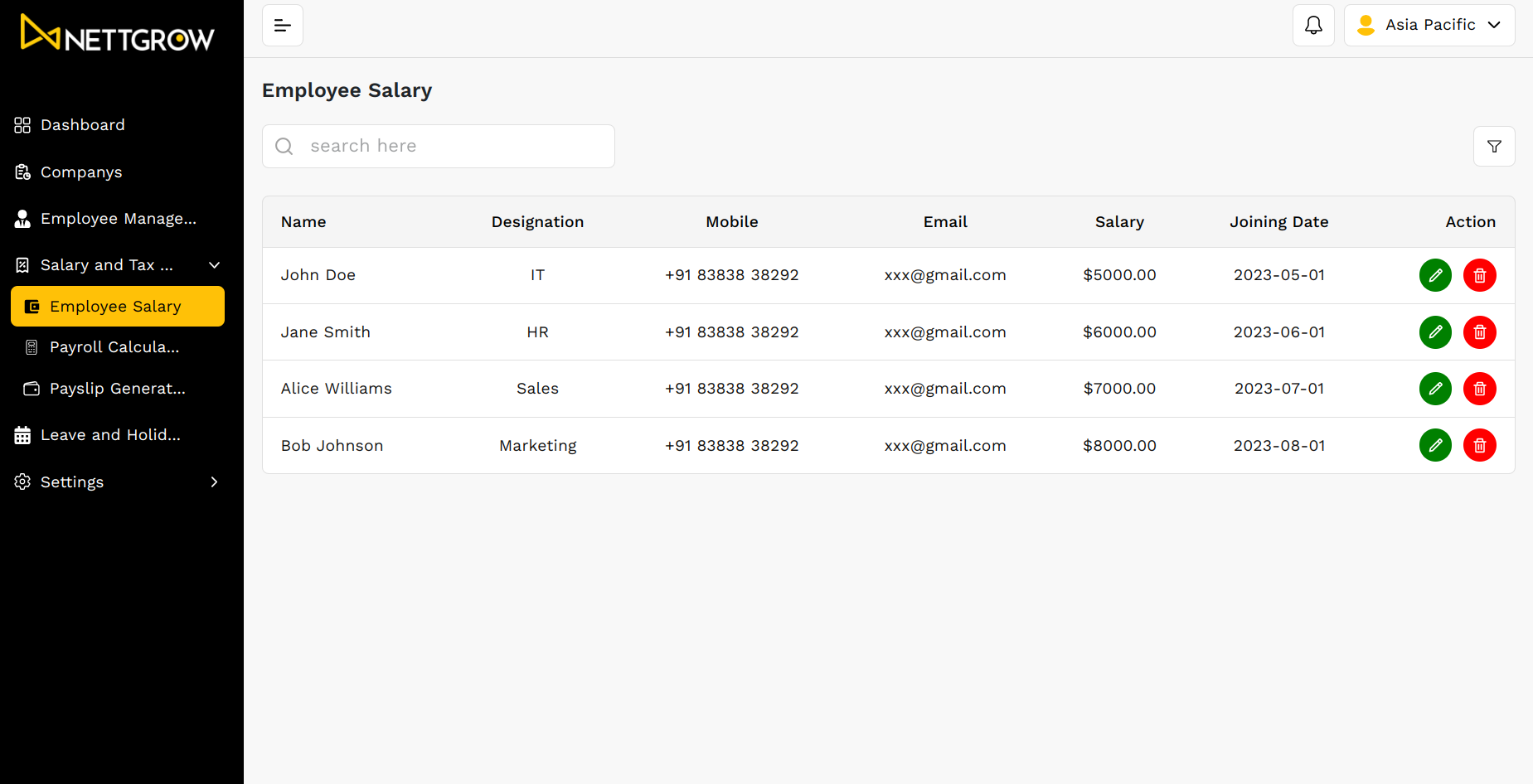Screen dimensions: 1533x784
Task: Click the trash icon for Bob Johnson
Action: click(1479, 446)
